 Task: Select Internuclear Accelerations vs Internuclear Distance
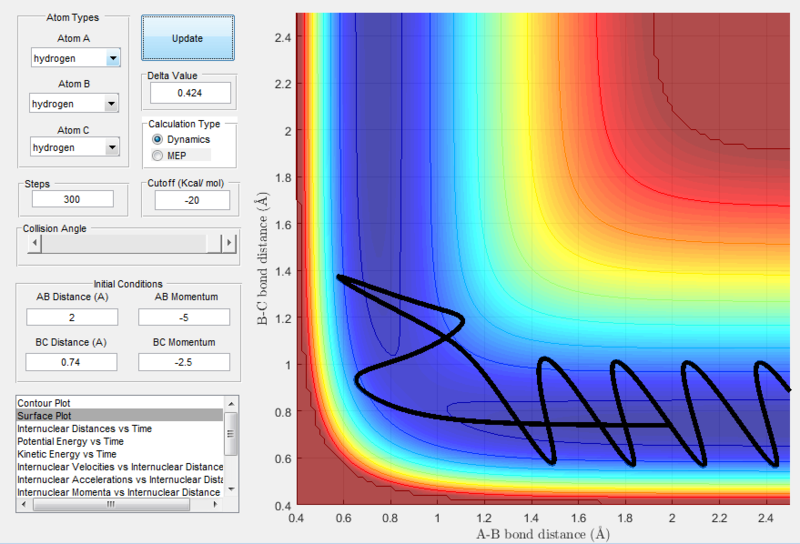120,480
